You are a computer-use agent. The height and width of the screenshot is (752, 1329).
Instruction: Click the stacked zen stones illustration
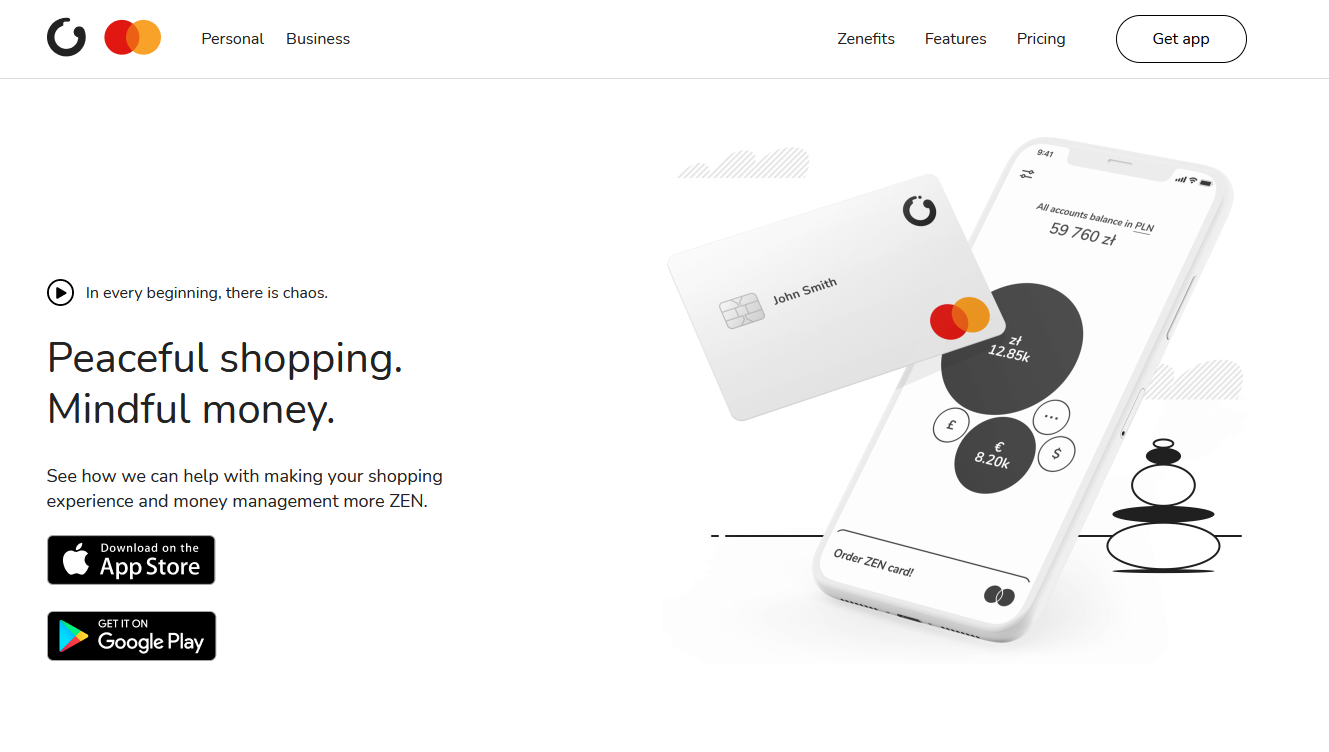pyautogui.click(x=1163, y=505)
